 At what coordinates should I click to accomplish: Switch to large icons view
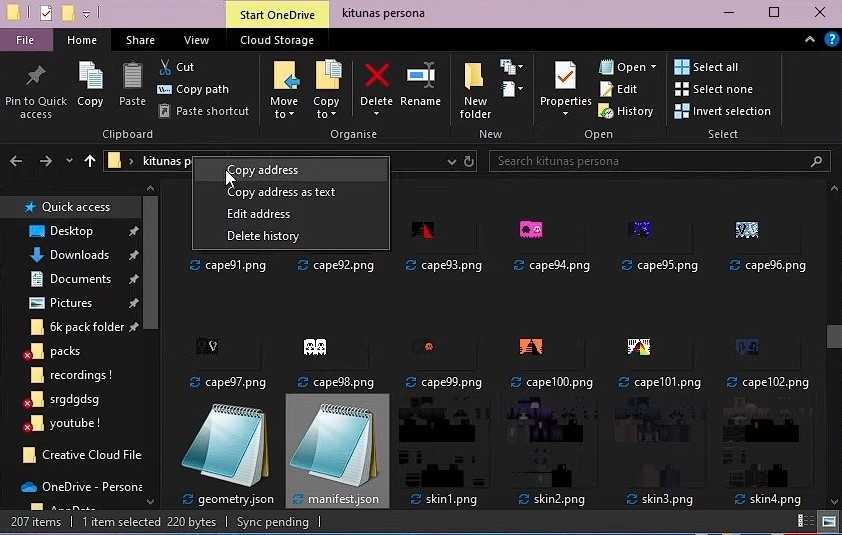(829, 521)
